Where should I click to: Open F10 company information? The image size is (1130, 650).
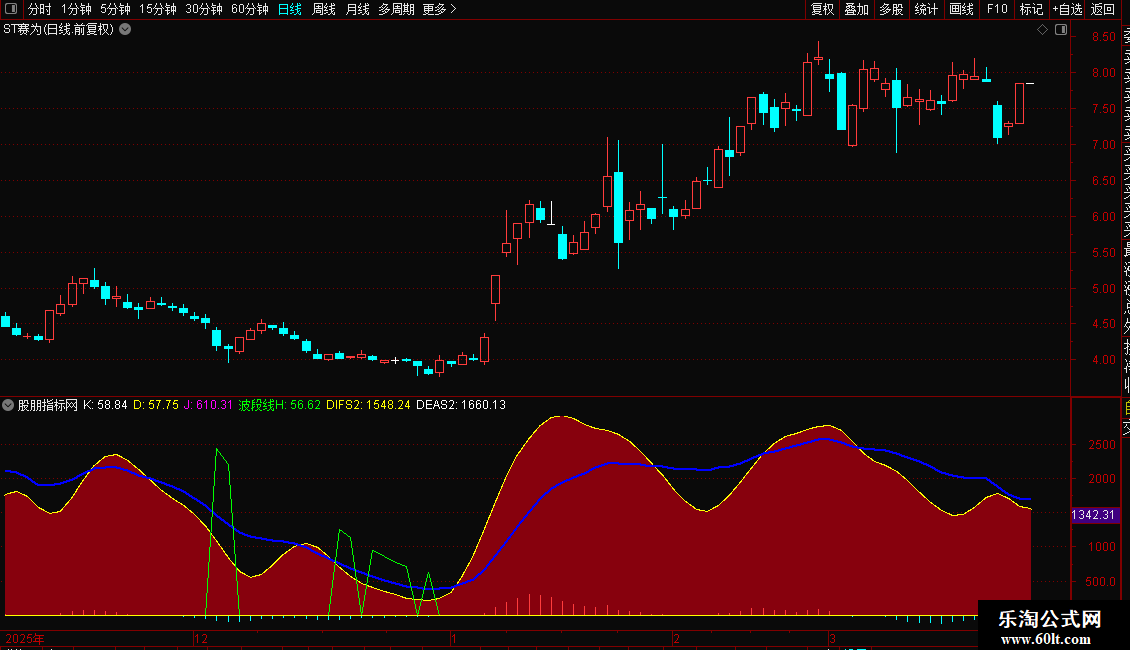[x=997, y=9]
